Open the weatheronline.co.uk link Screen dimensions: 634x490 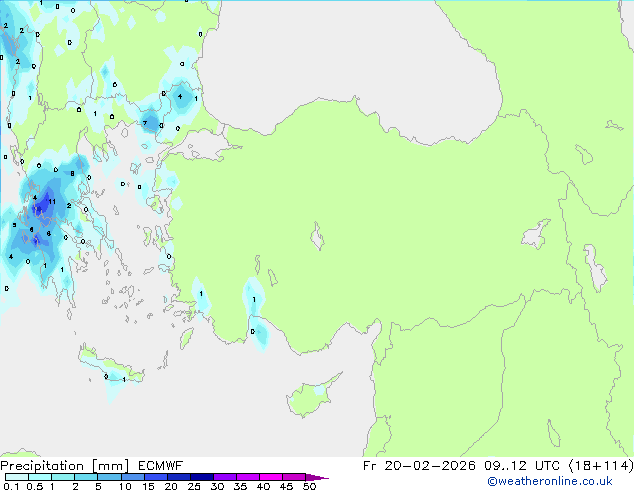550,481
